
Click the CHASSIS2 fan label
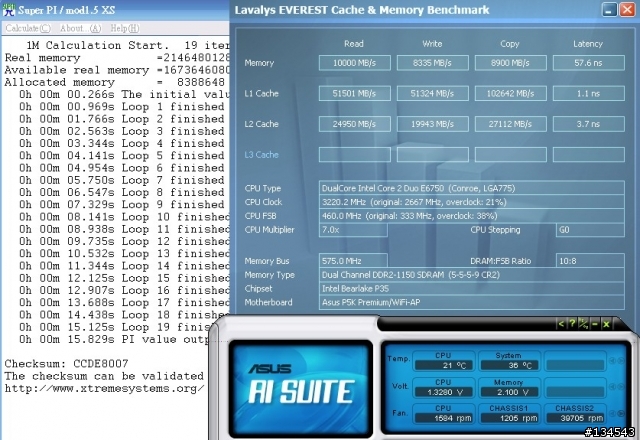[574, 408]
